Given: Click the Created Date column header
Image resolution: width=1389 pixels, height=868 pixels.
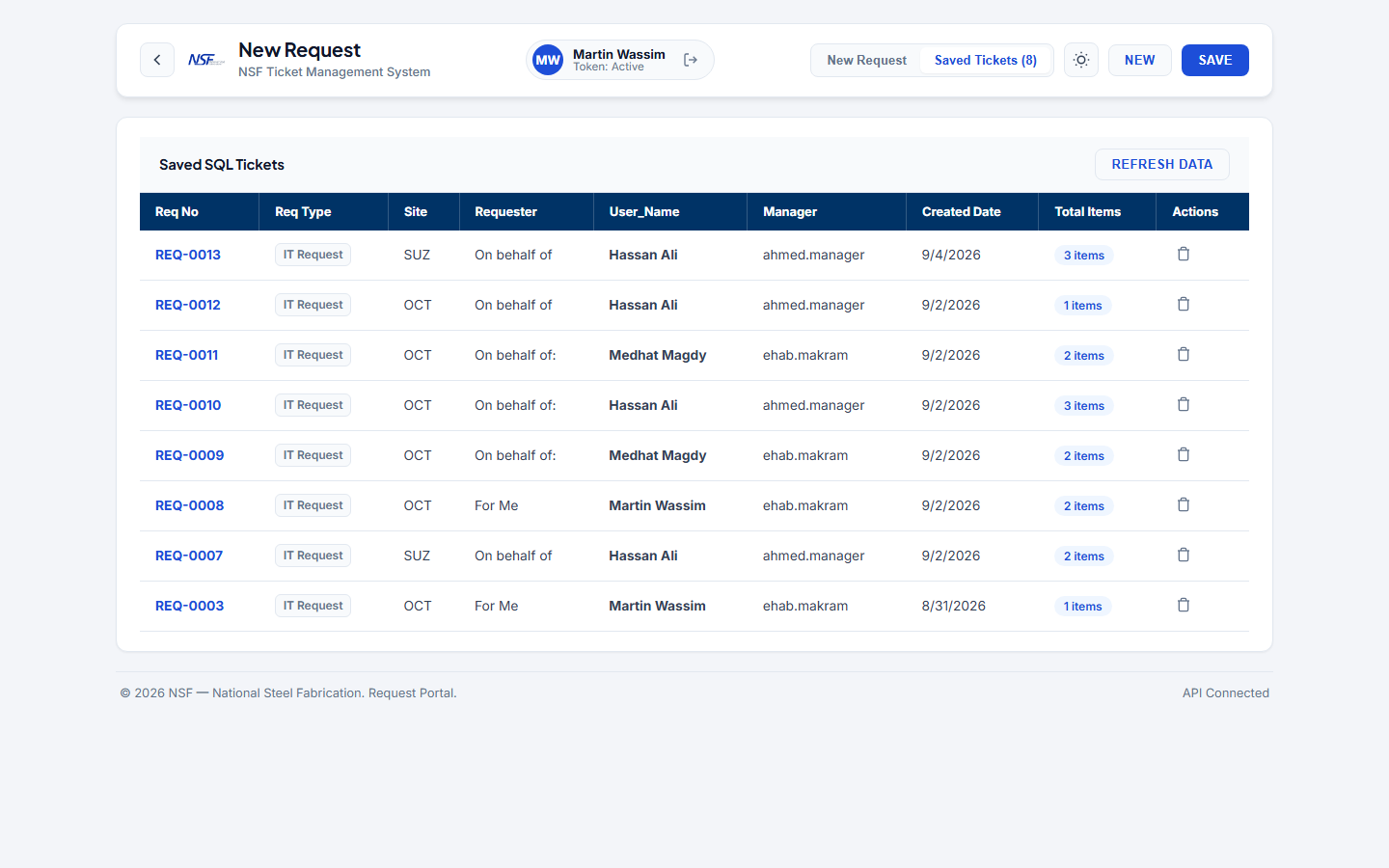Looking at the screenshot, I should [x=972, y=211].
